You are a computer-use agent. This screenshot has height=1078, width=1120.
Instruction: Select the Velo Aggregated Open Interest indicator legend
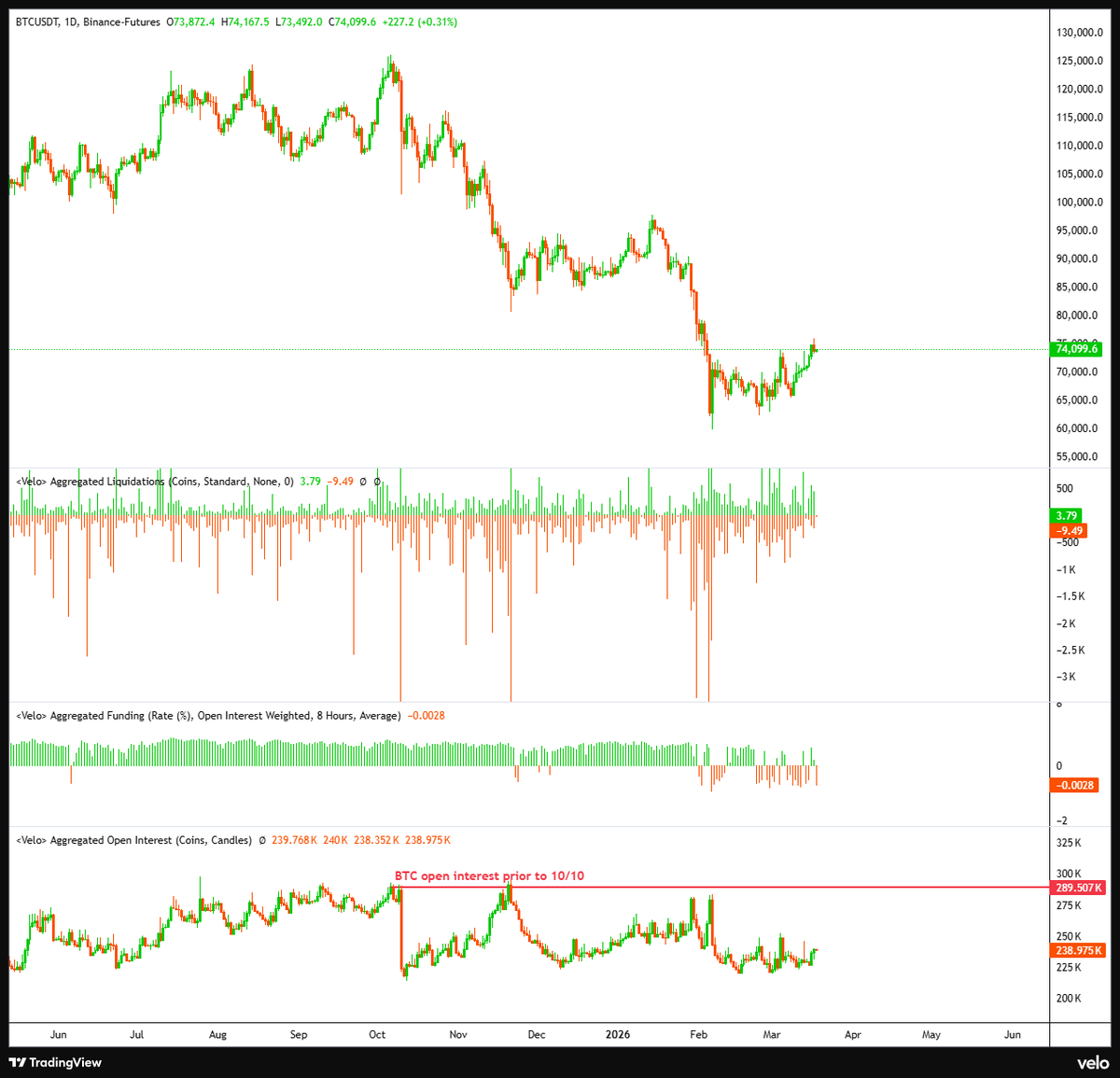(133, 840)
